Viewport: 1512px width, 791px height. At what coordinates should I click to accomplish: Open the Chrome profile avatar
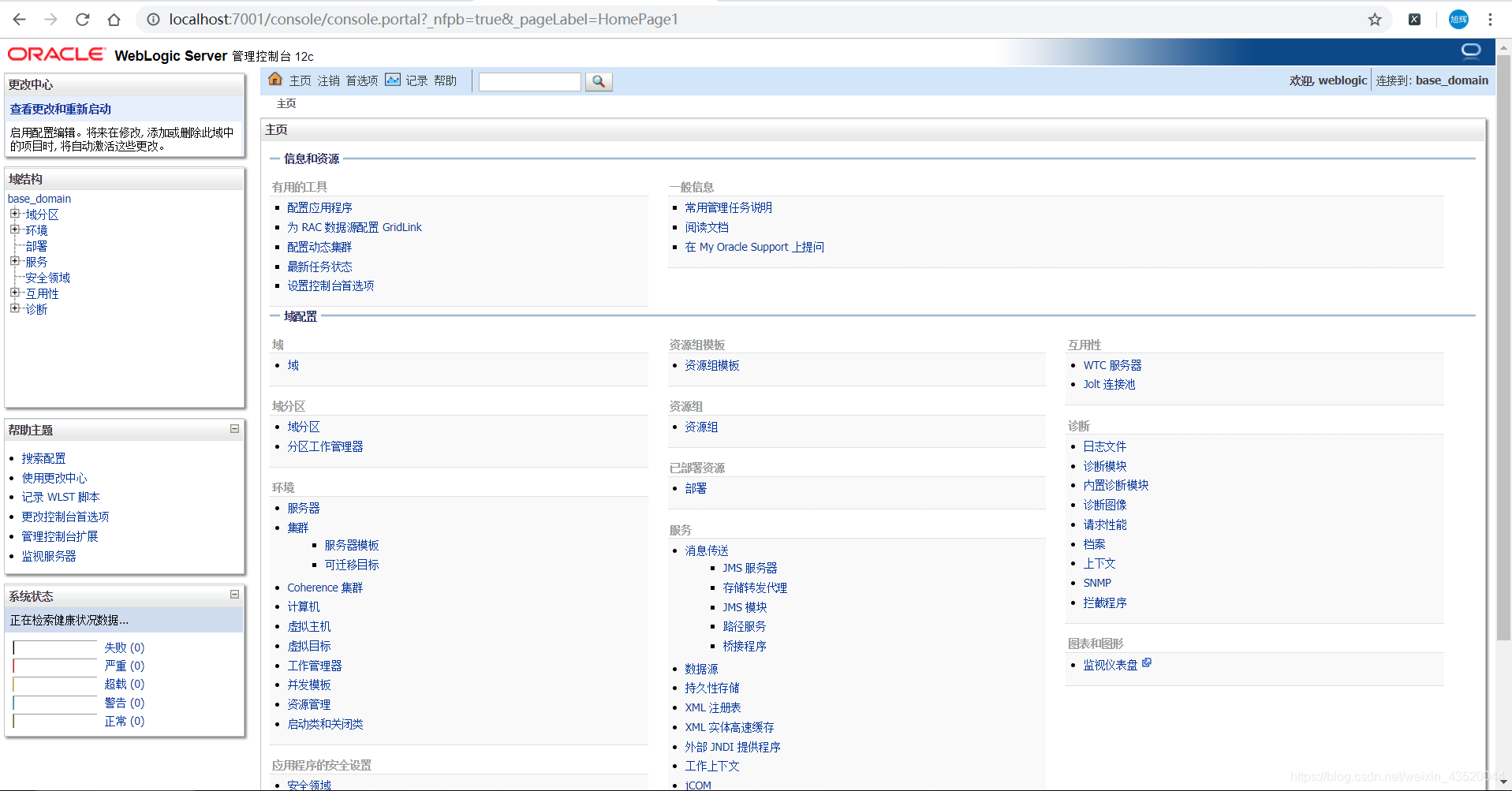pos(1458,19)
